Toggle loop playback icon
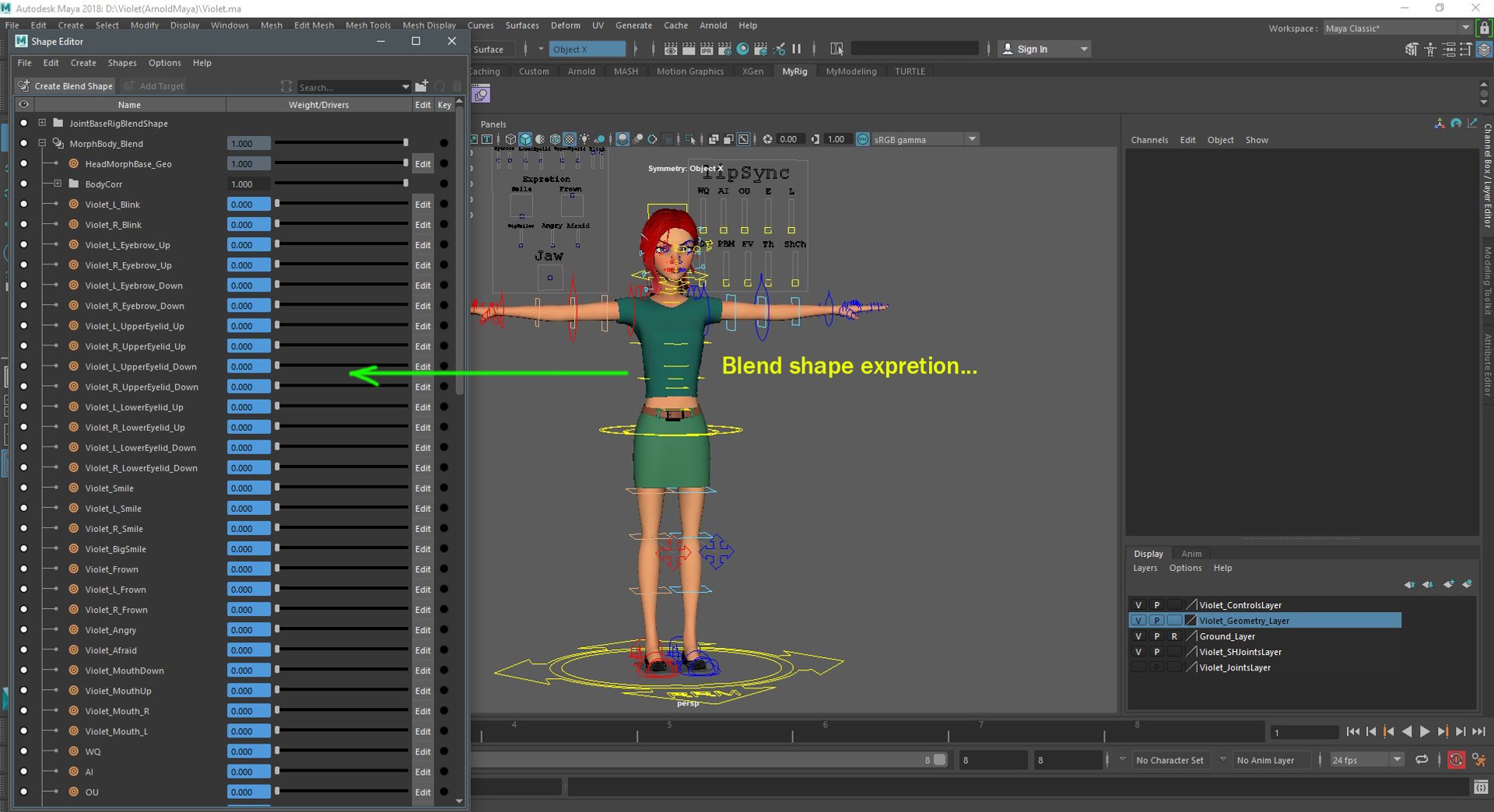The image size is (1494, 812). coord(1422,760)
